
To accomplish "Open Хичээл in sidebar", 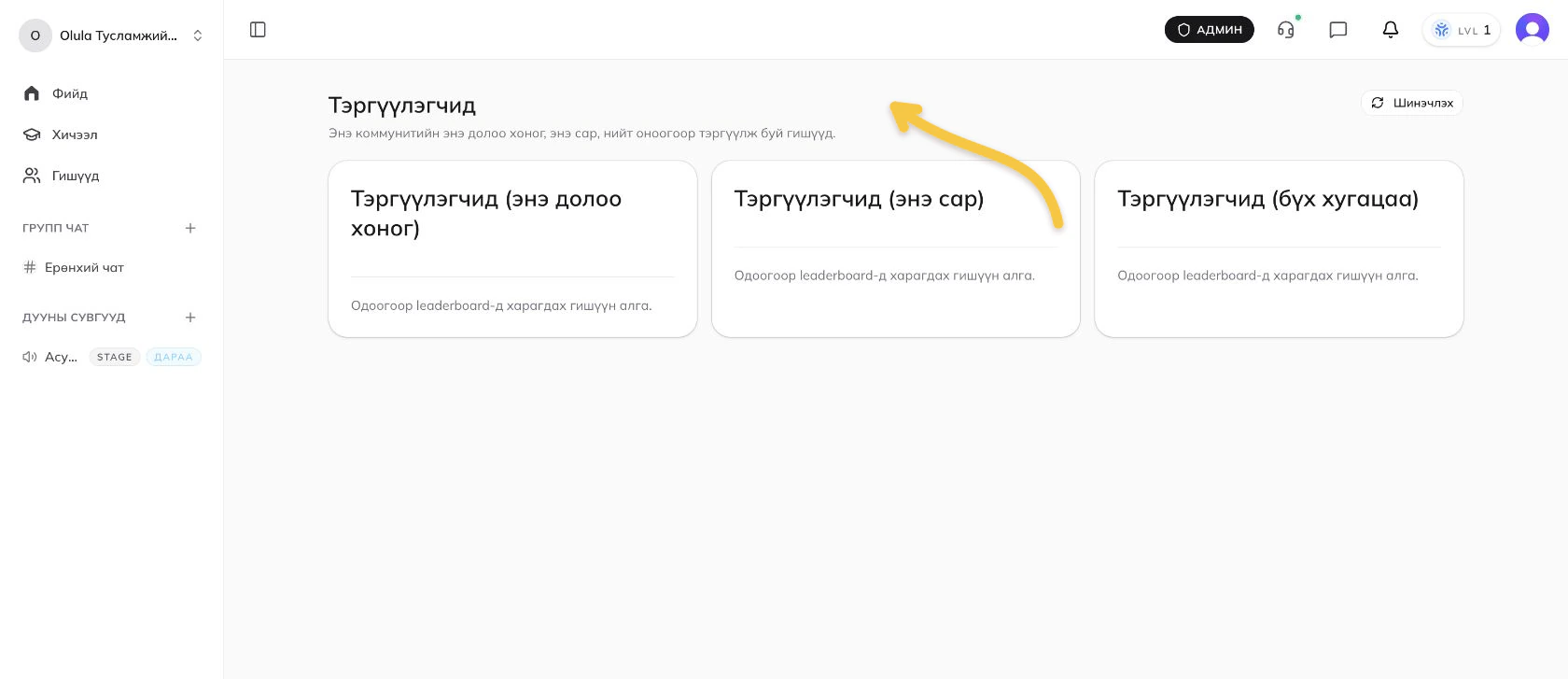I will pos(112,134).
